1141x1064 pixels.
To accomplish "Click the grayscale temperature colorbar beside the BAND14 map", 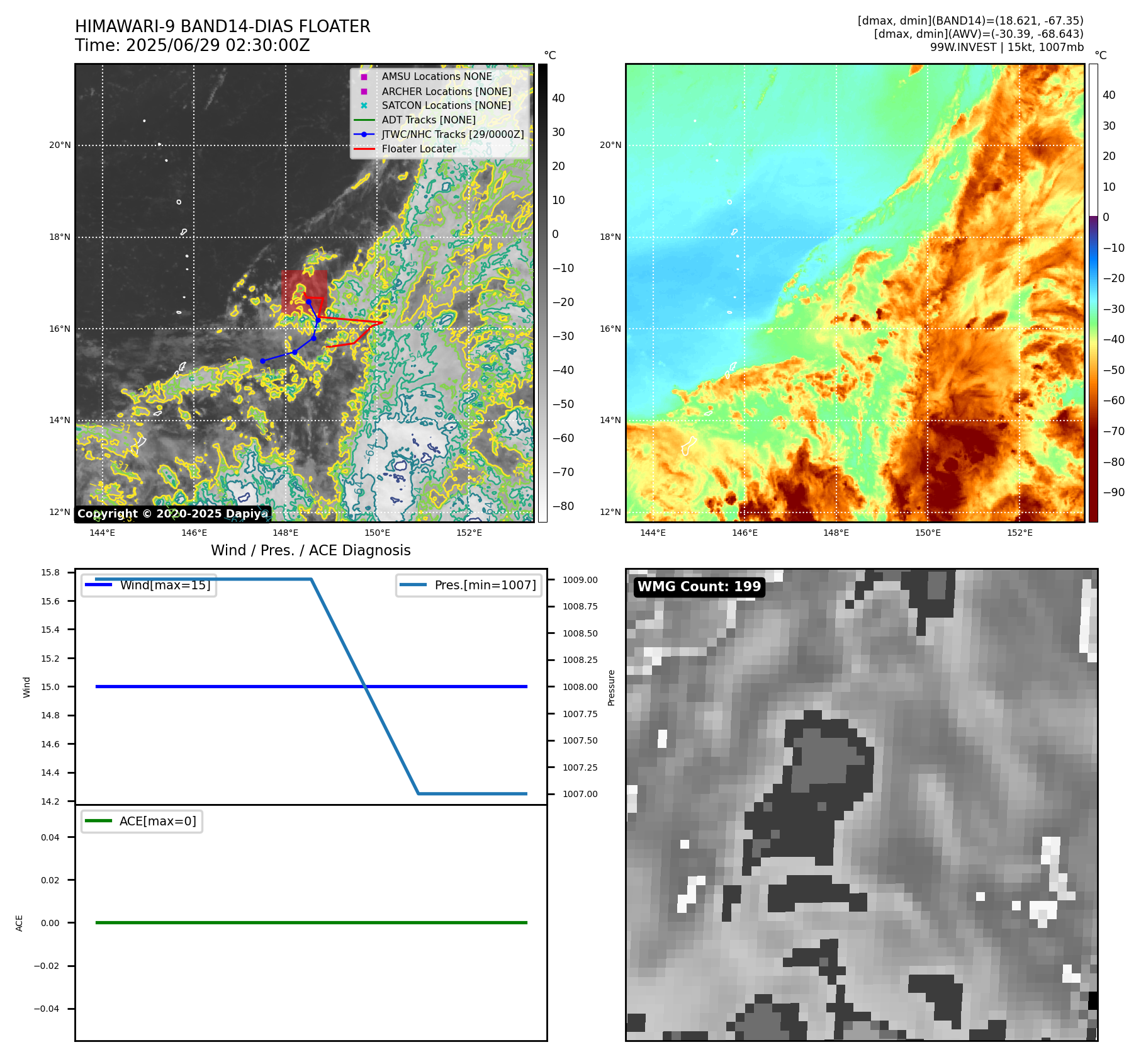I will [x=542, y=293].
